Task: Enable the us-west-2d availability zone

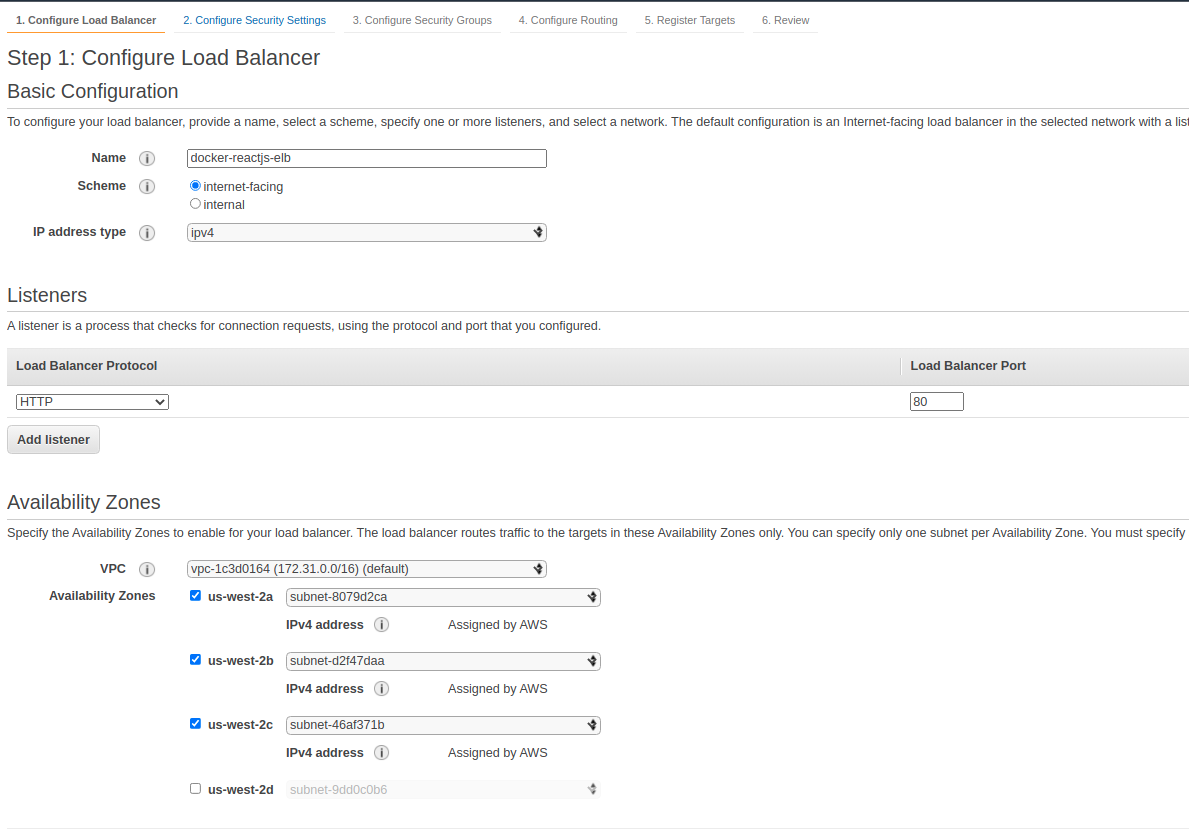Action: coord(195,788)
